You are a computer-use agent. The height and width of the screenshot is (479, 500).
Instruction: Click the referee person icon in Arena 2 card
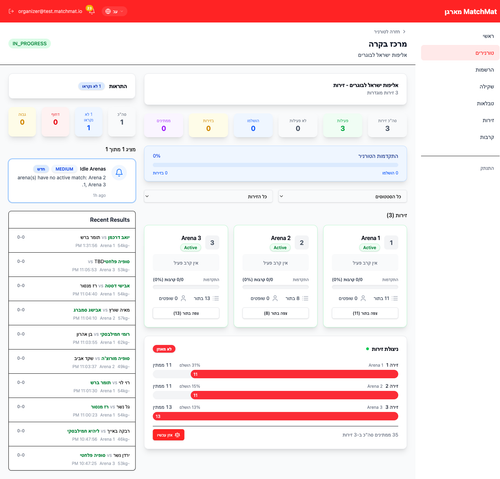[275, 298]
